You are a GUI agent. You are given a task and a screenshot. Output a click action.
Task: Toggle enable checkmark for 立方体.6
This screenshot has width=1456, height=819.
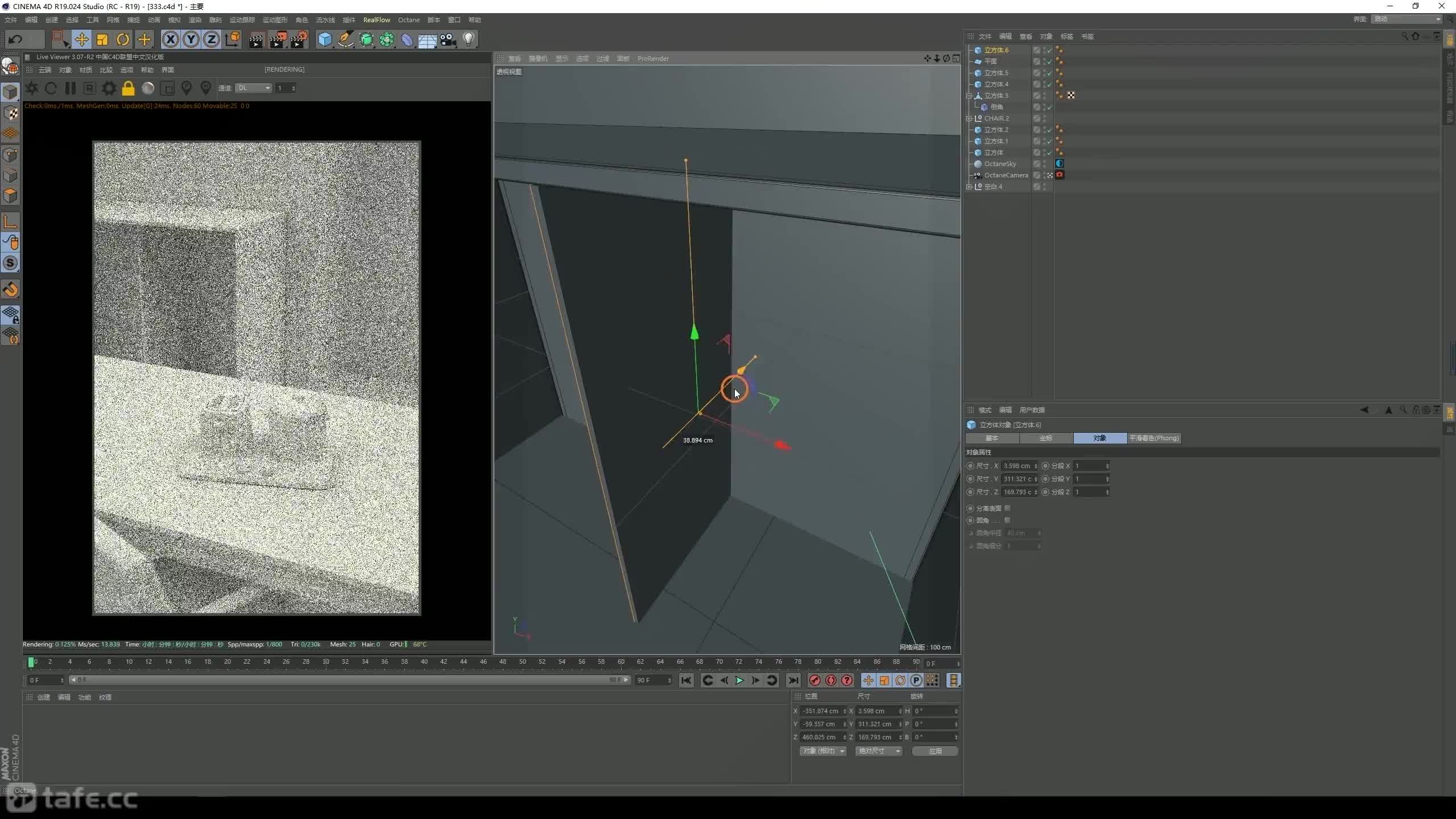coord(1049,50)
